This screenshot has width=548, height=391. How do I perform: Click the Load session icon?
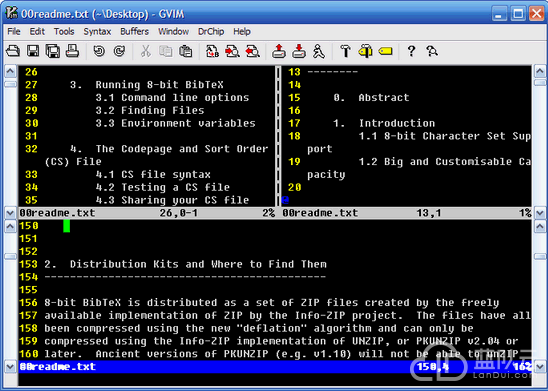pos(279,51)
